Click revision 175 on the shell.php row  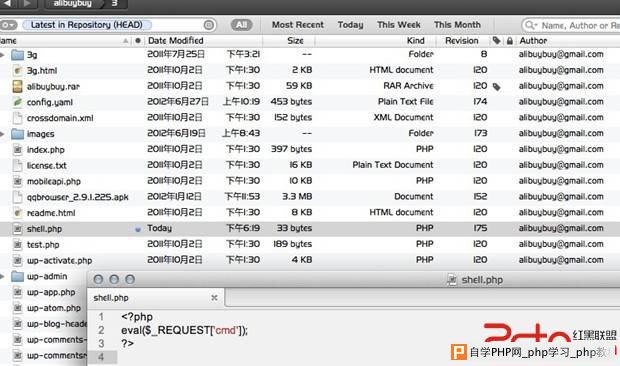(x=480, y=228)
